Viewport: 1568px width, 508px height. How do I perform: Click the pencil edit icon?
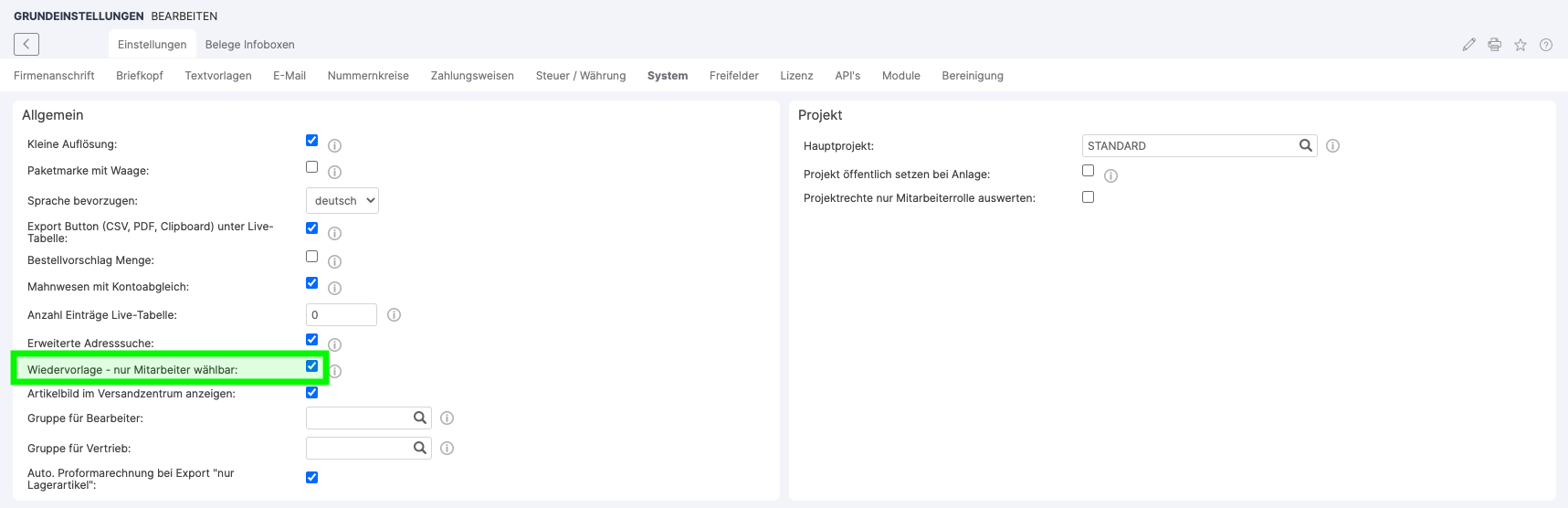pyautogui.click(x=1468, y=45)
